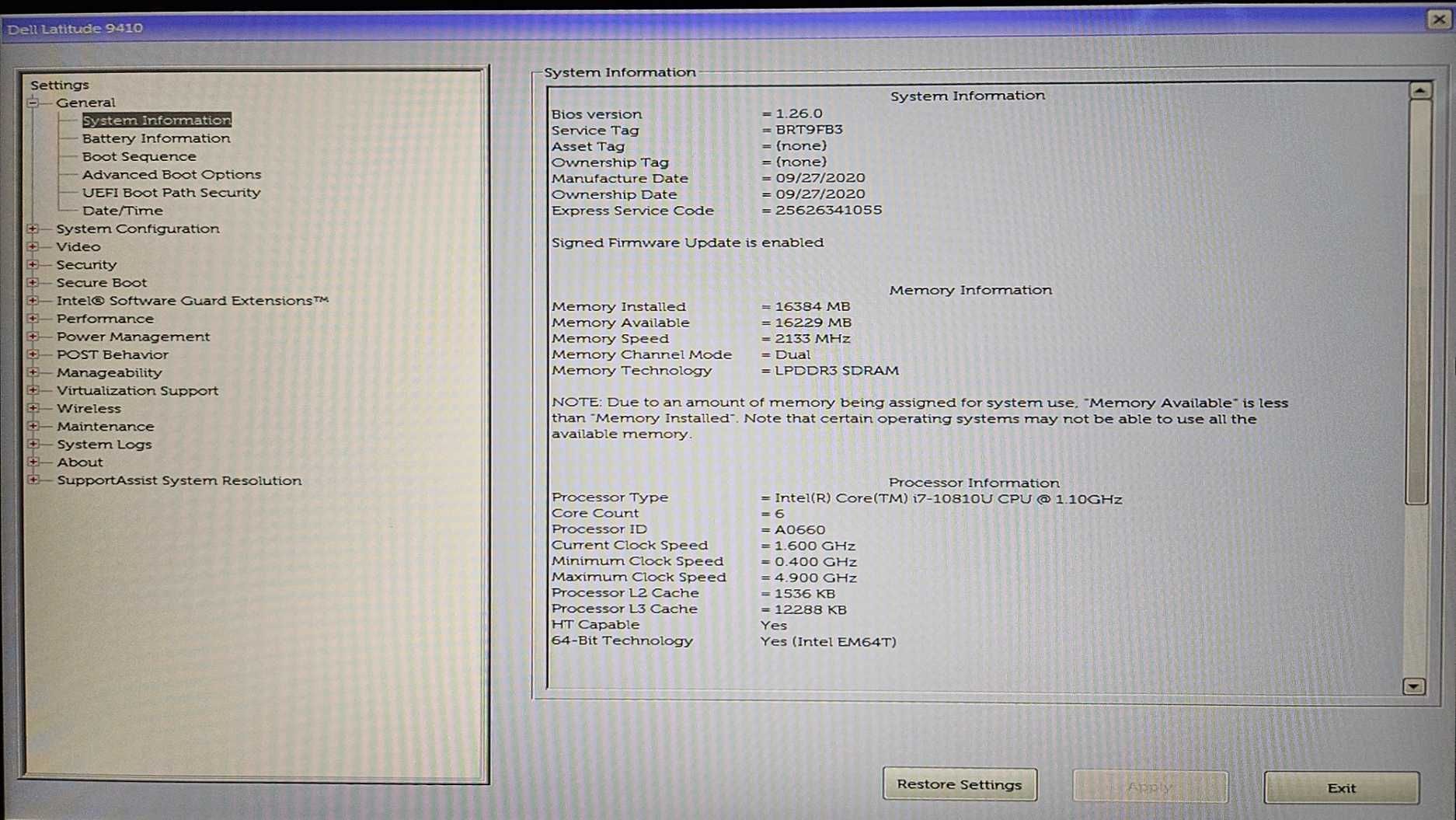Viewport: 1456px width, 820px height.
Task: Select the Security category label
Action: coord(86,264)
